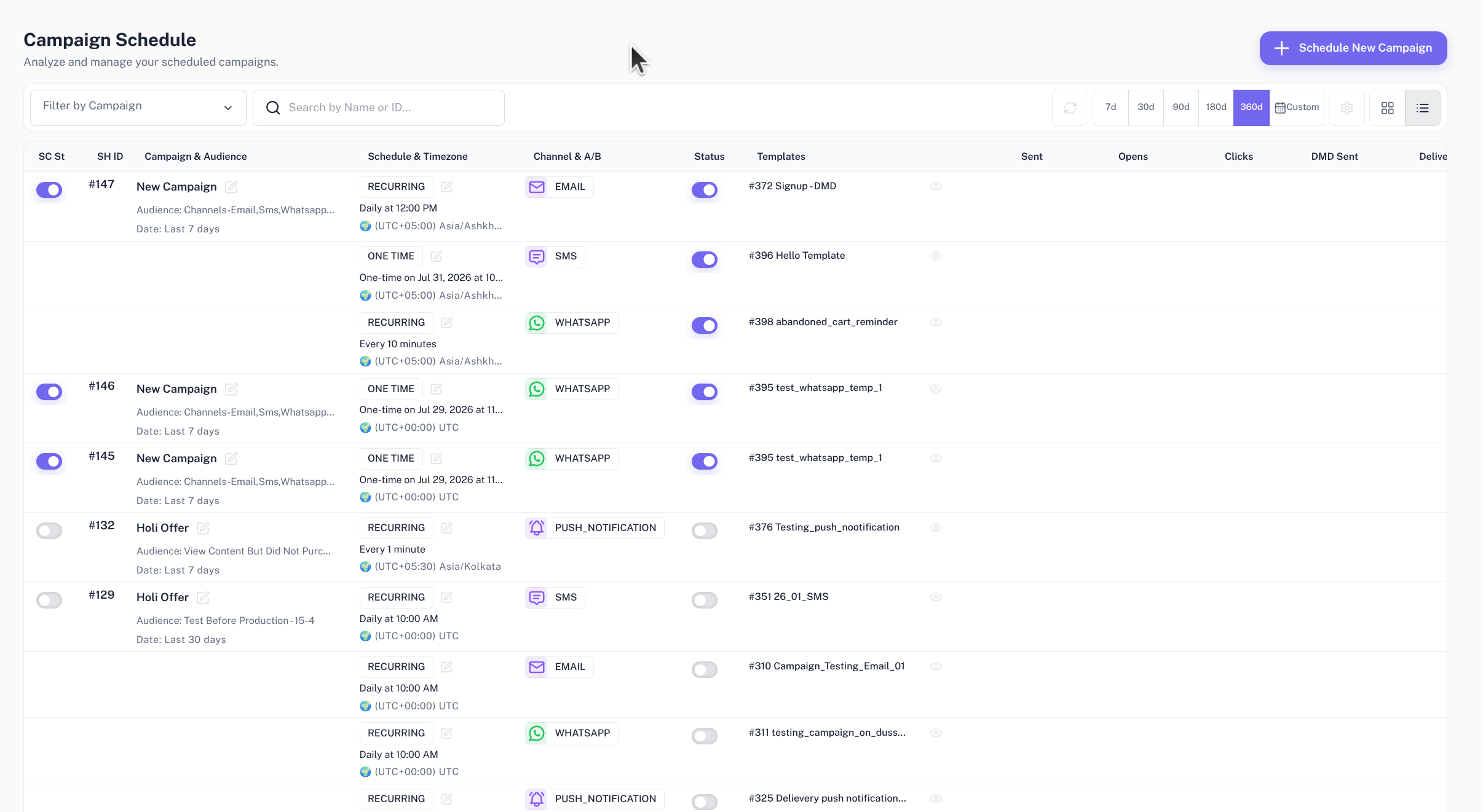Image resolution: width=1483 pixels, height=812 pixels.
Task: Click template #395 test_whatsapp_temp_1 in campaign #145
Action: point(815,458)
